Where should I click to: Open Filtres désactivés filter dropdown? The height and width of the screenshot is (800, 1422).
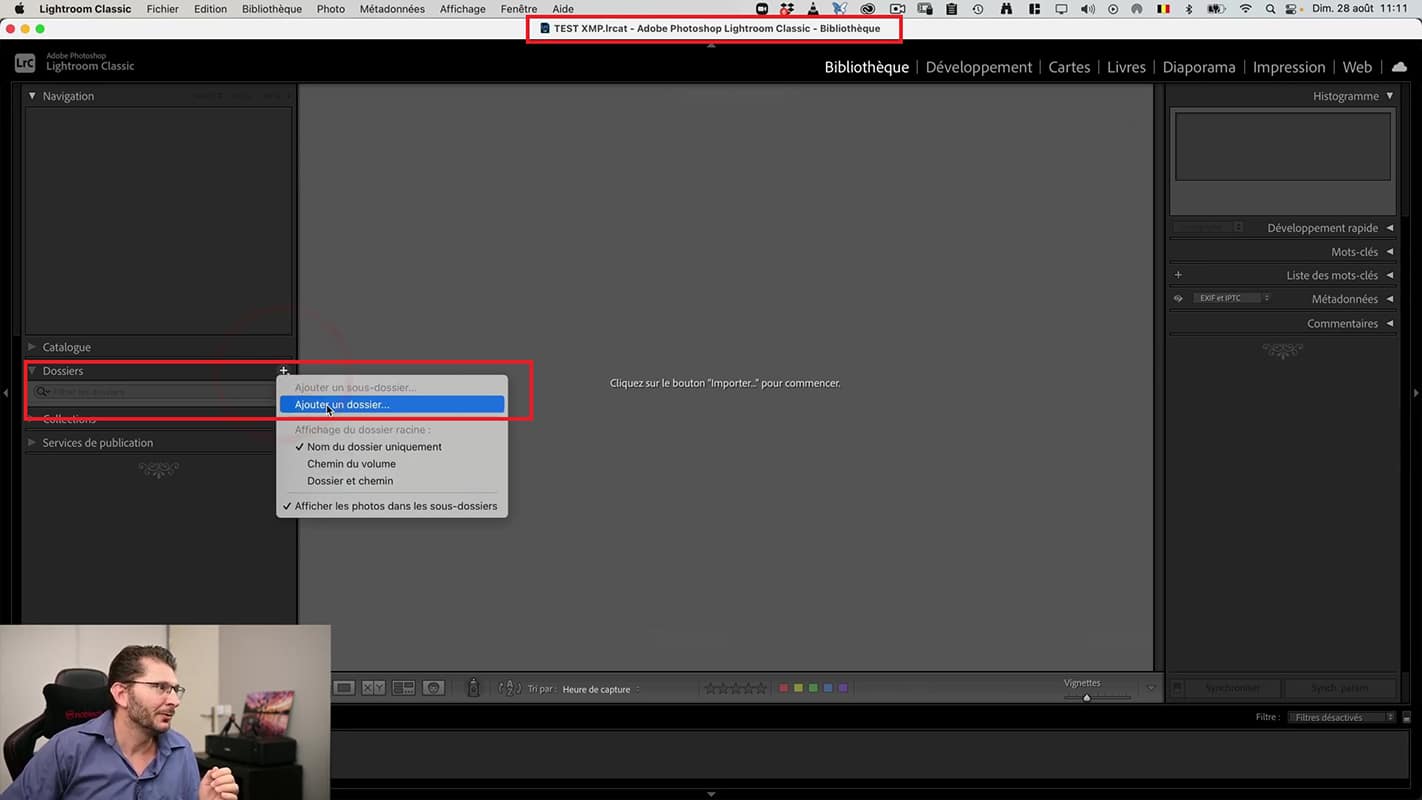(x=1341, y=717)
